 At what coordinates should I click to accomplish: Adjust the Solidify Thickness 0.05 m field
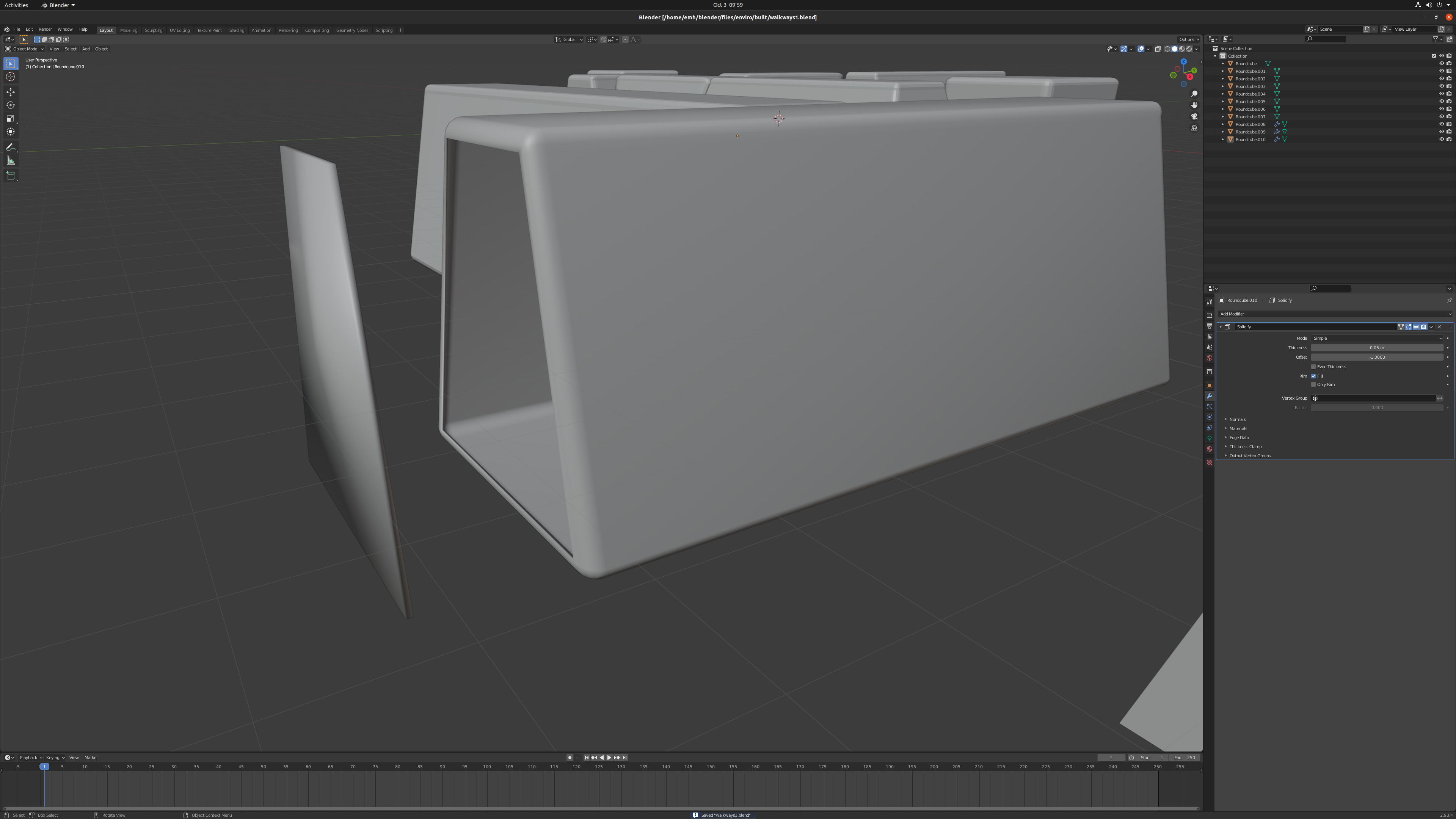[1377, 348]
